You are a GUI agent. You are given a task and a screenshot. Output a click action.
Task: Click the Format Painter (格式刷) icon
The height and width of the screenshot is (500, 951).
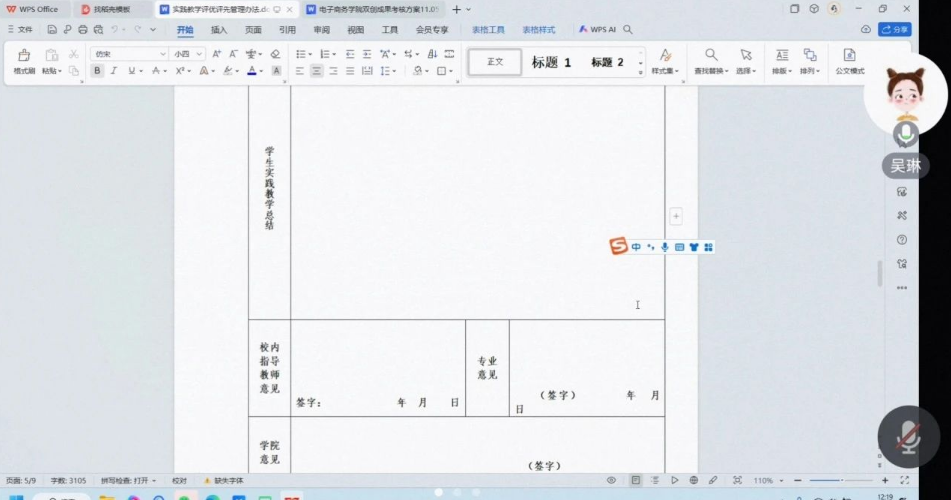coord(23,56)
